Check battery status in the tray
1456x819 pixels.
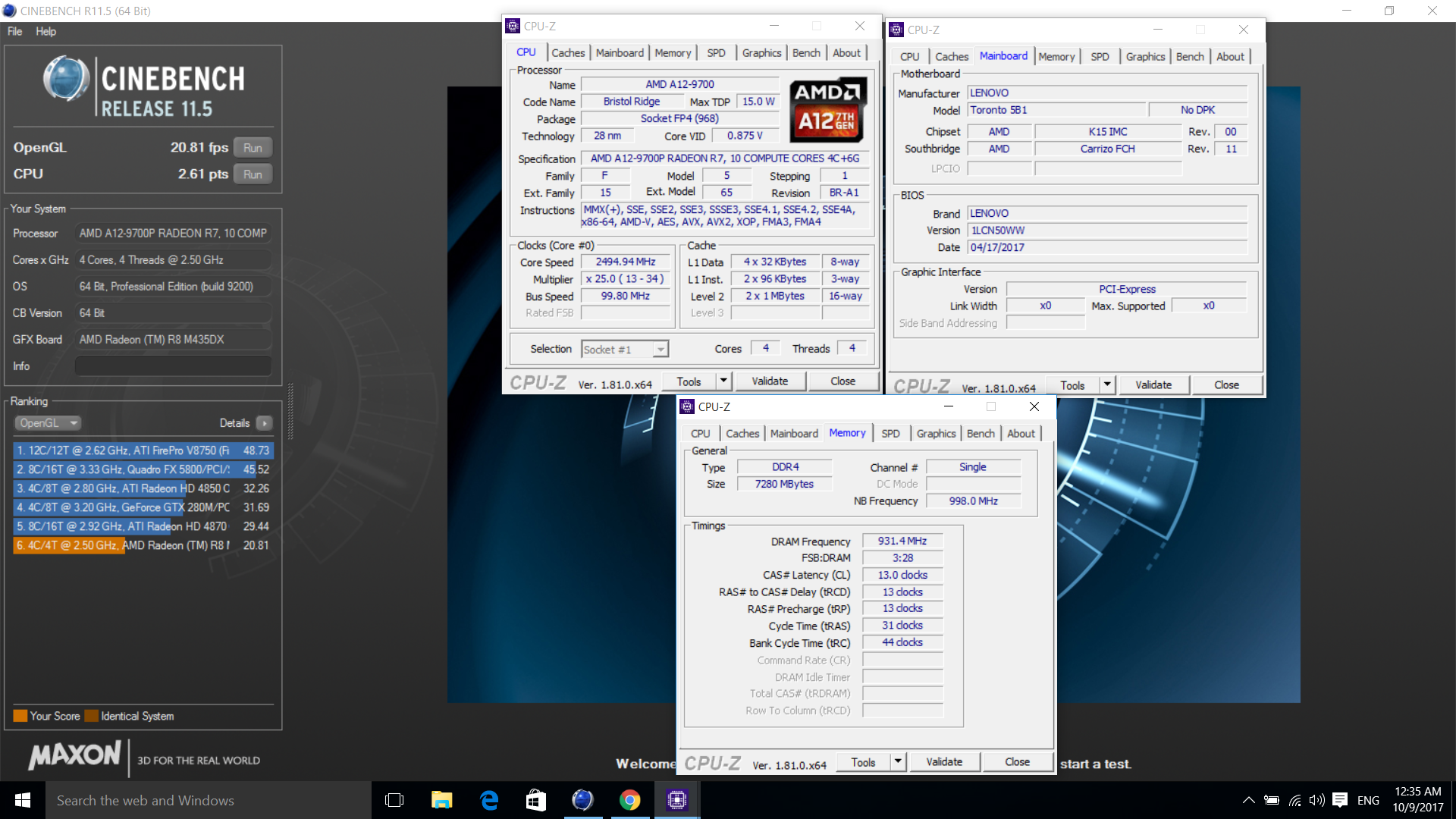(x=1272, y=800)
